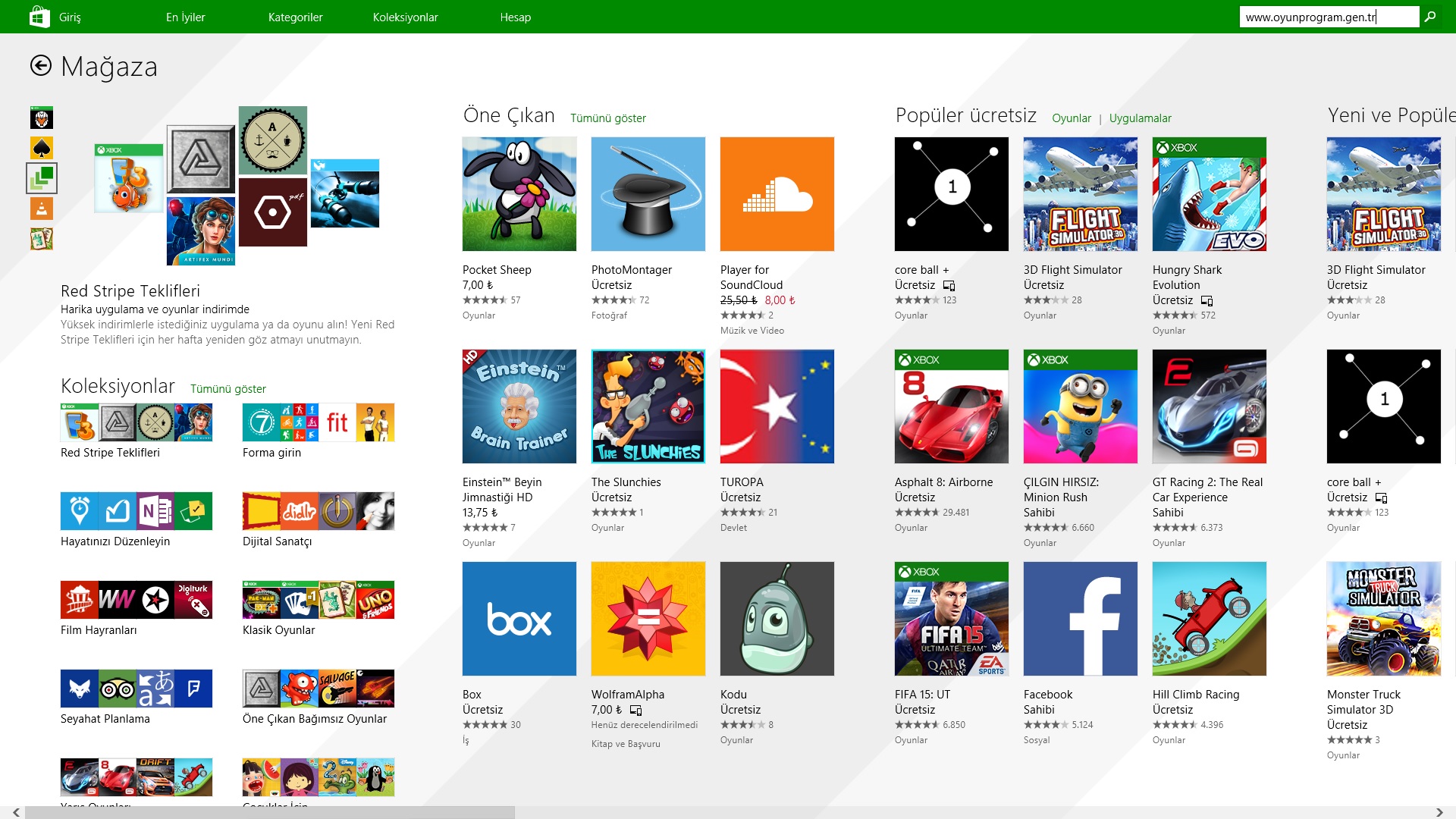Filter popular free by Oyunlar
The height and width of the screenshot is (819, 1456).
click(1072, 118)
